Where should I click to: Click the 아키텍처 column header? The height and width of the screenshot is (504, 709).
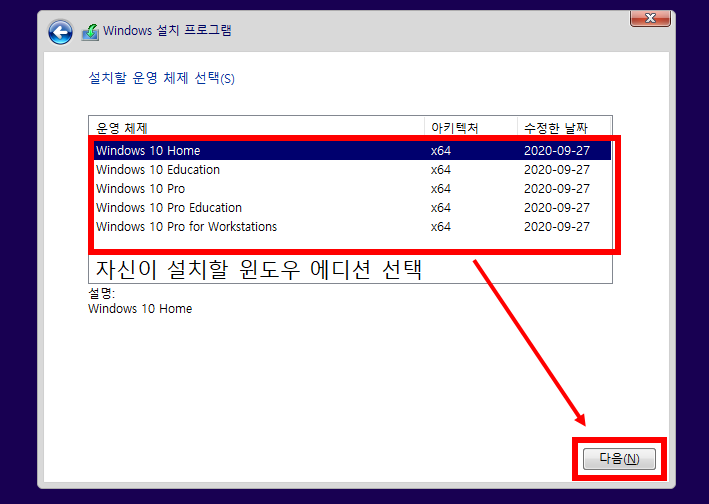[471, 128]
